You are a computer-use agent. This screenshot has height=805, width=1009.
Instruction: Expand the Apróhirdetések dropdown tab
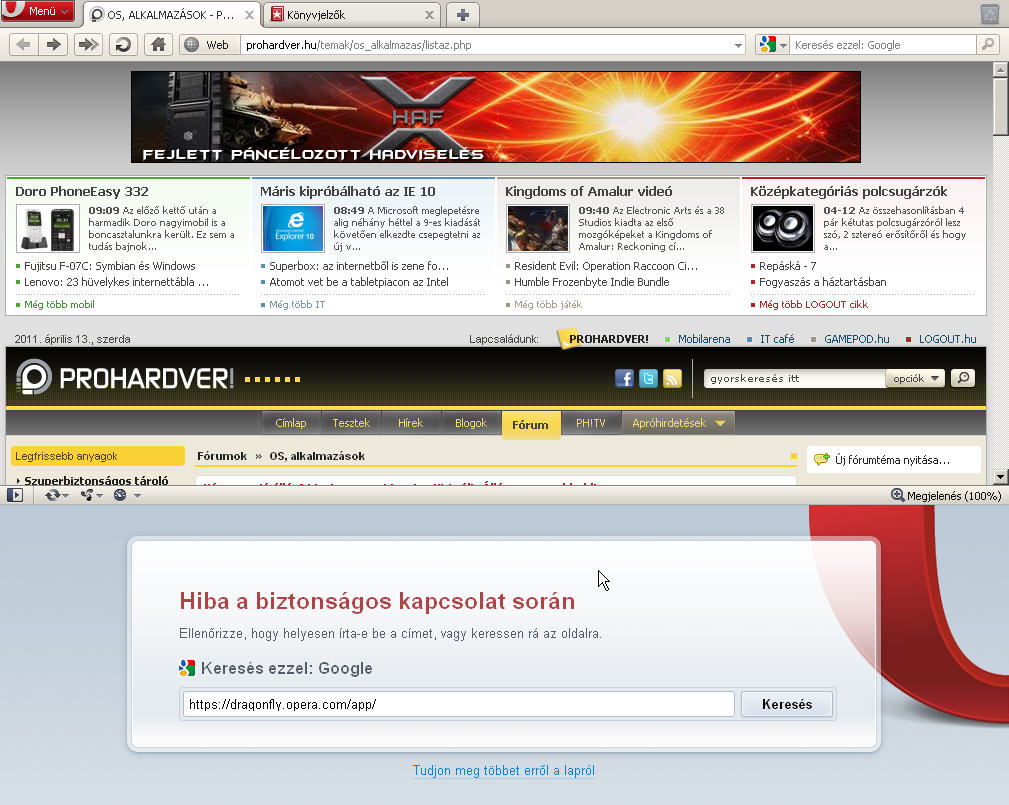coord(678,423)
